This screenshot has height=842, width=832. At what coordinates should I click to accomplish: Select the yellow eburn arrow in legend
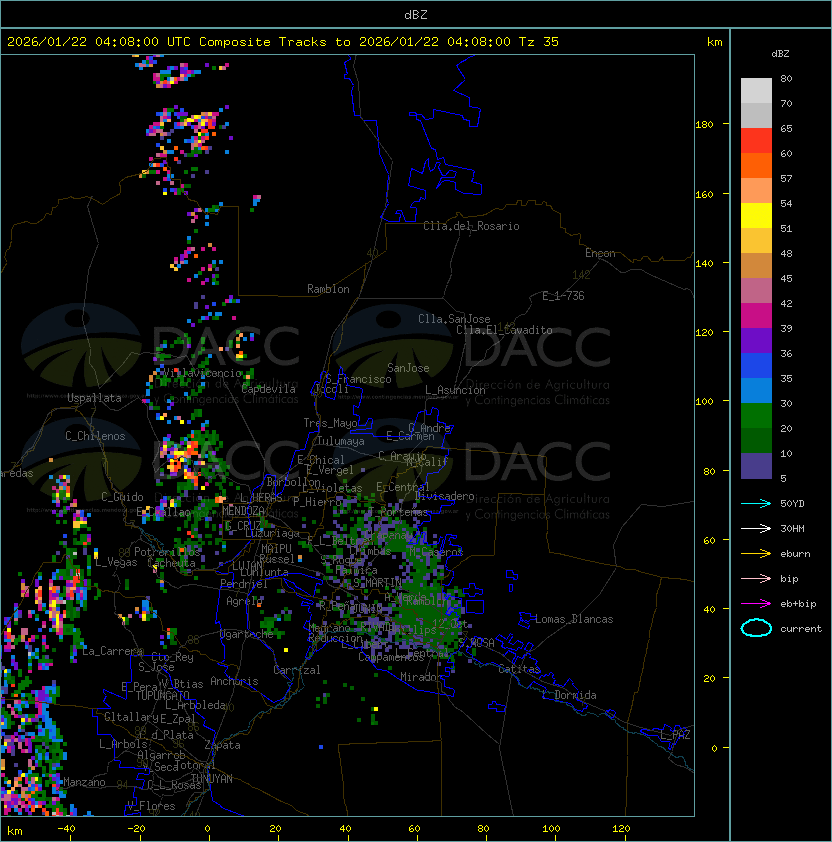tap(756, 554)
